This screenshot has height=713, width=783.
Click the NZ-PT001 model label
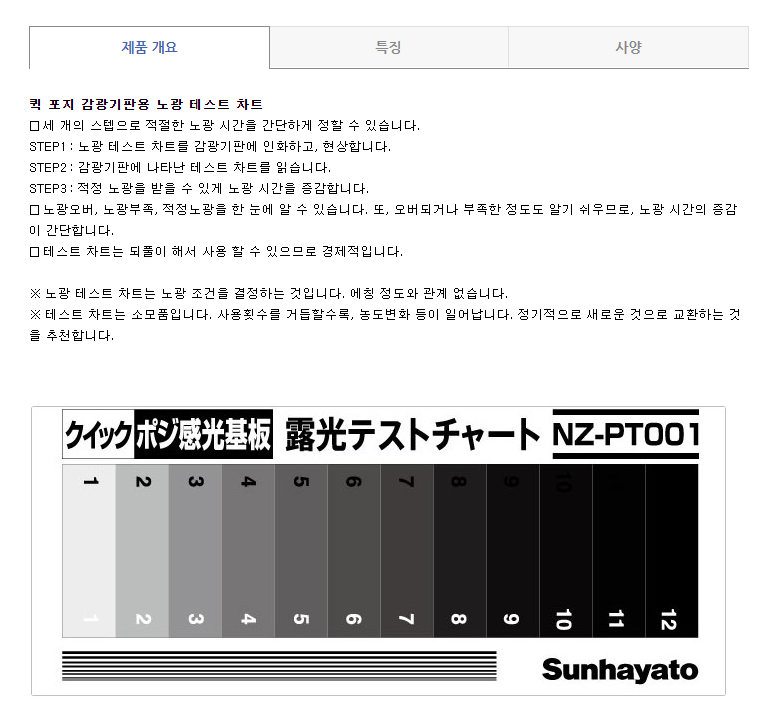pos(625,435)
